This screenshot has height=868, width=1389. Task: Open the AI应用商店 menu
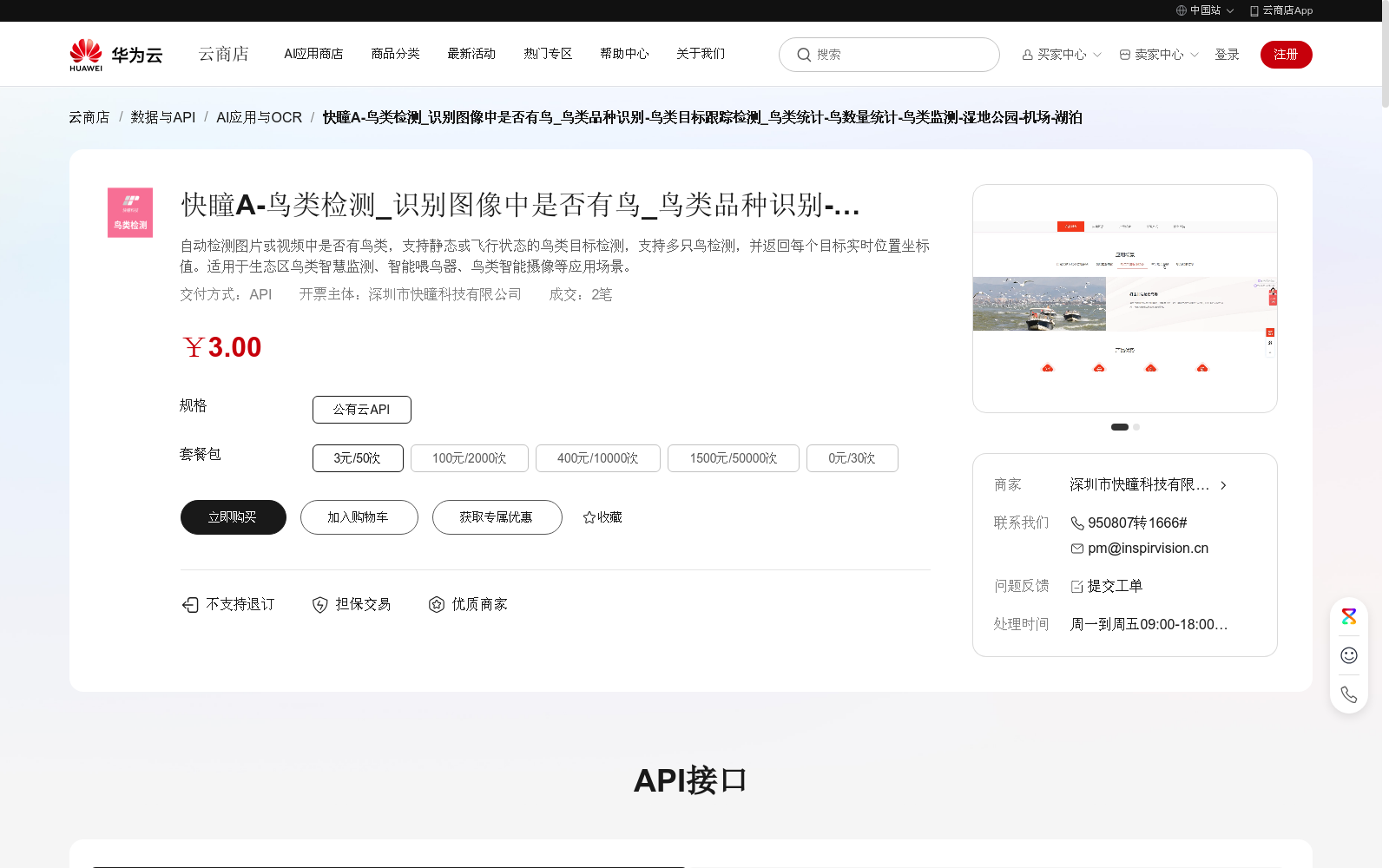click(313, 54)
